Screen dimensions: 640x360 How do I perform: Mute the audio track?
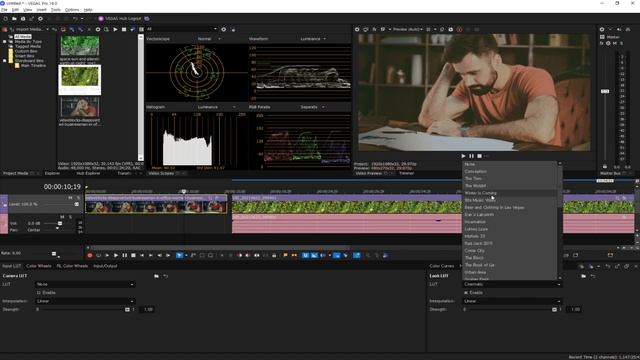62,217
